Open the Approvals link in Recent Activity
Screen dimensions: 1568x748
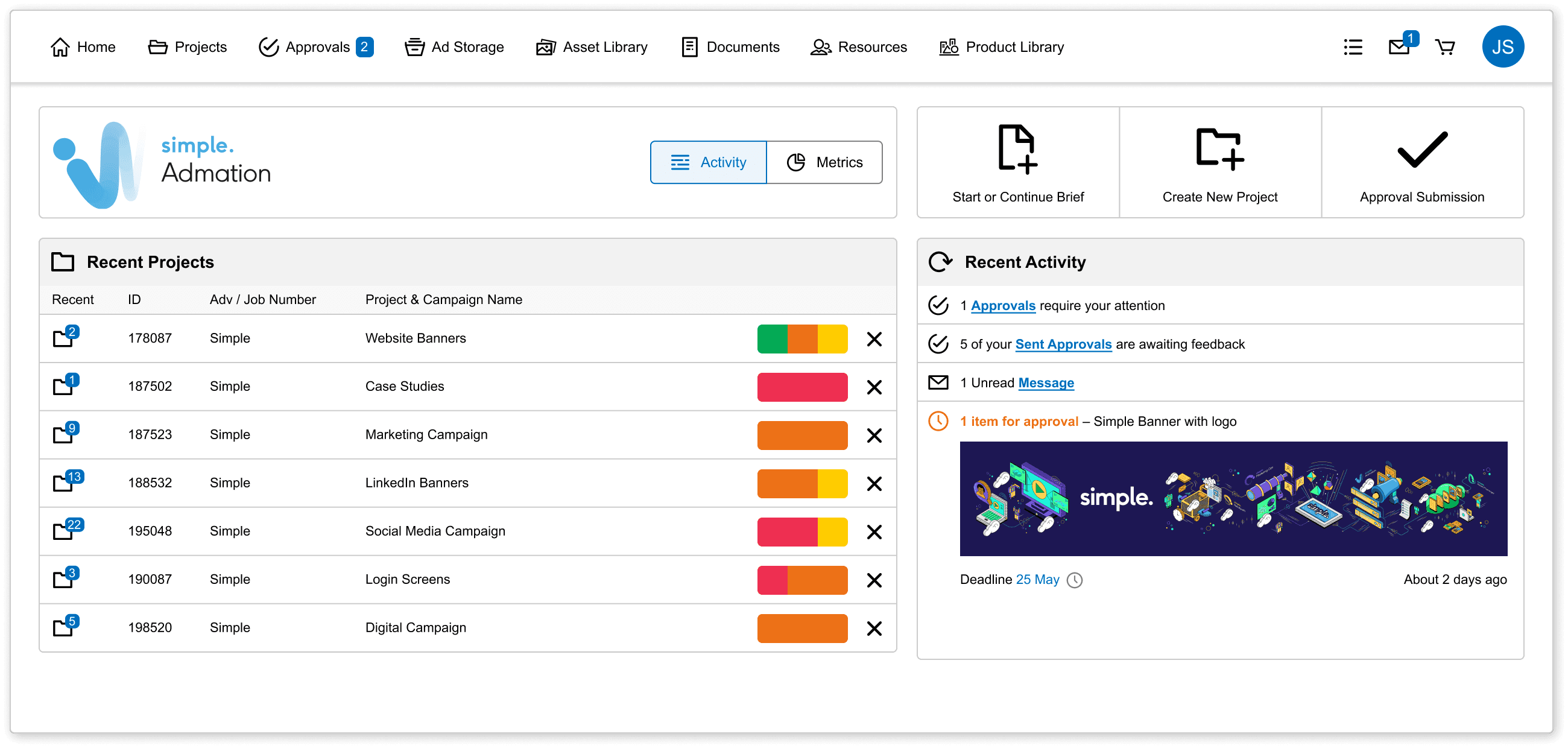pyautogui.click(x=1003, y=305)
